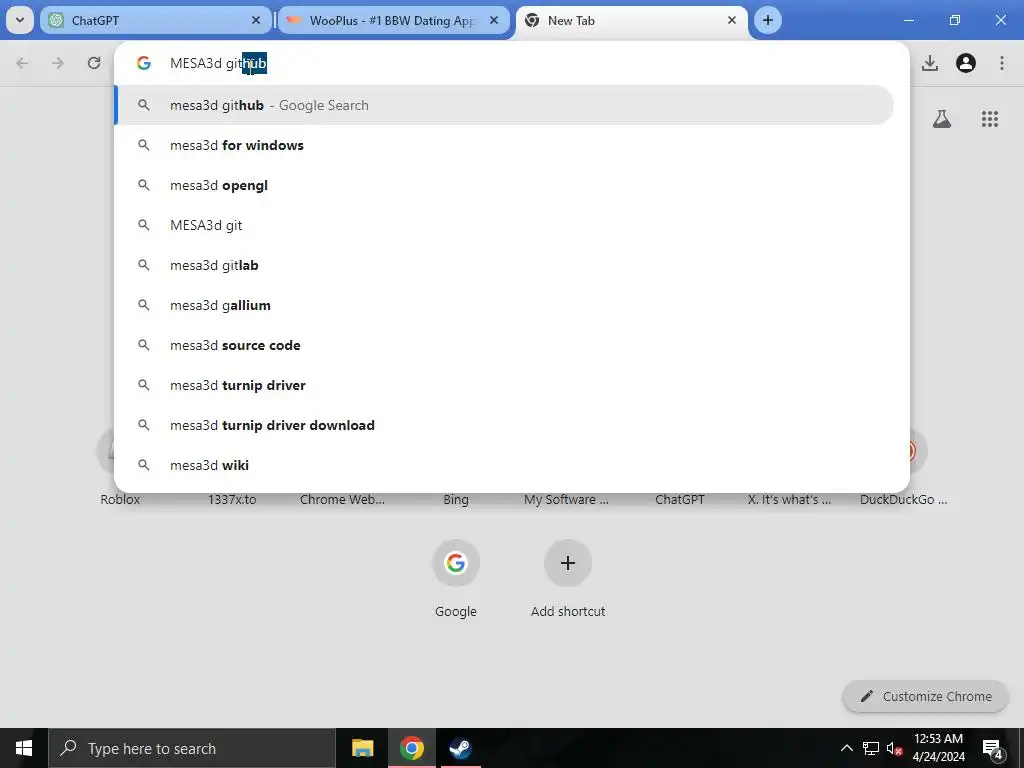Open the Search Labs flask icon
Viewport: 1024px width, 768px height.
pyautogui.click(x=942, y=119)
